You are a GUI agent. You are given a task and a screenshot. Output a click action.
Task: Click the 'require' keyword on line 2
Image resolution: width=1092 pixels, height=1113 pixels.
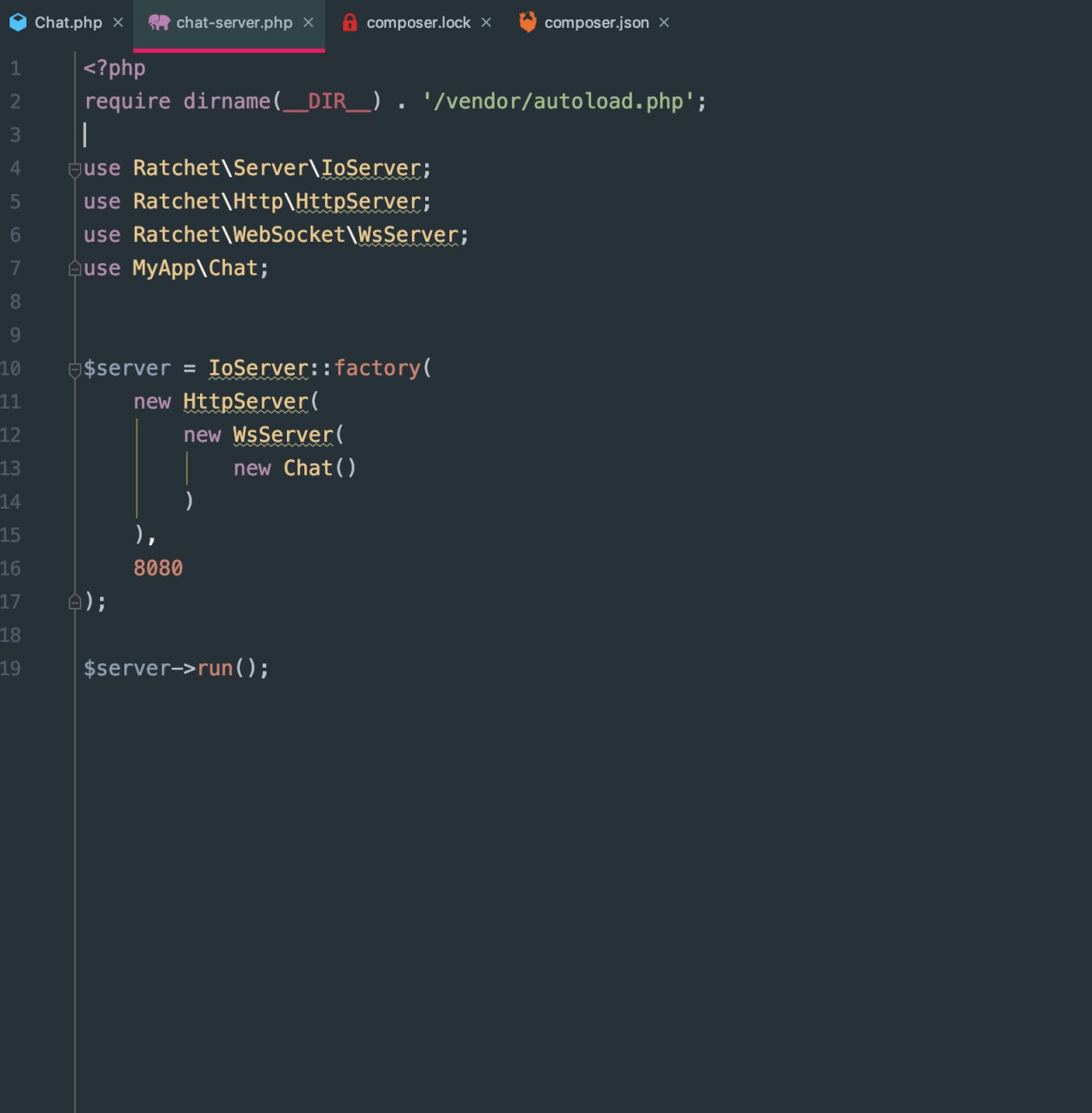(x=127, y=102)
